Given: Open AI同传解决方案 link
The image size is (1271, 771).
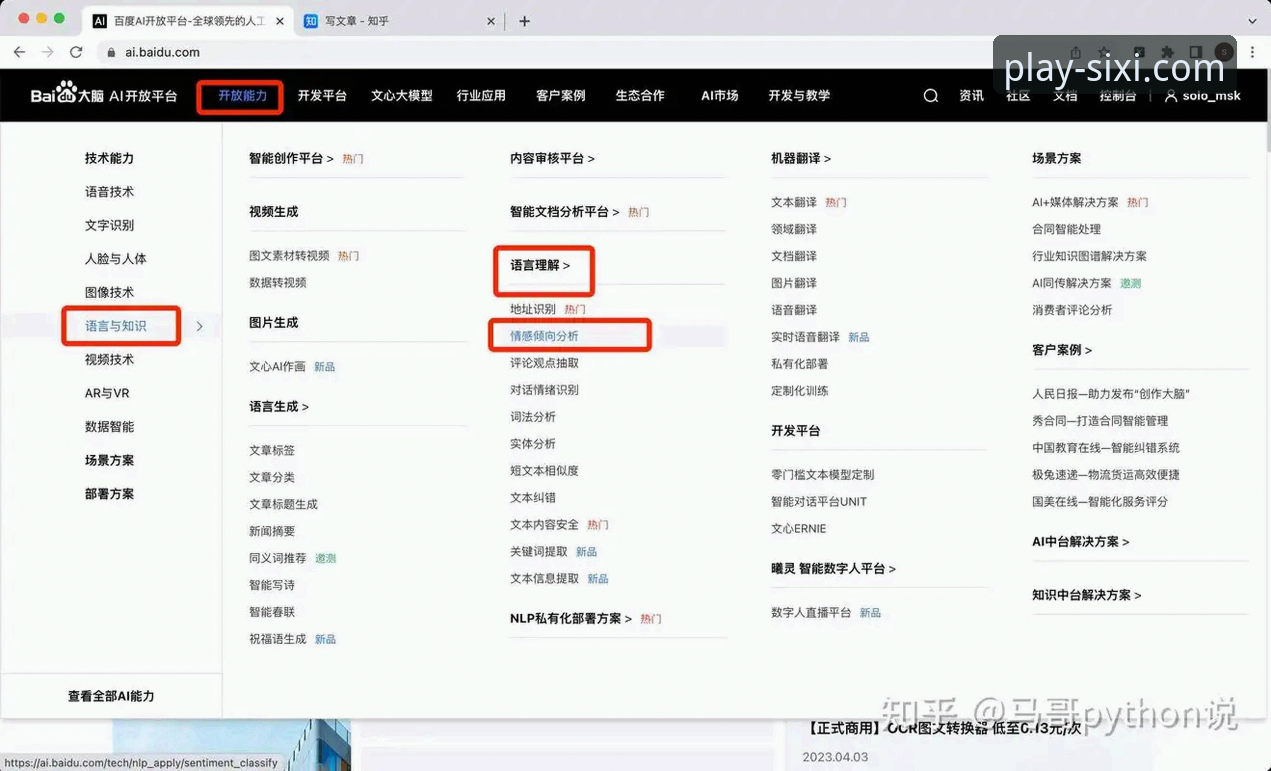Looking at the screenshot, I should coord(1072,283).
